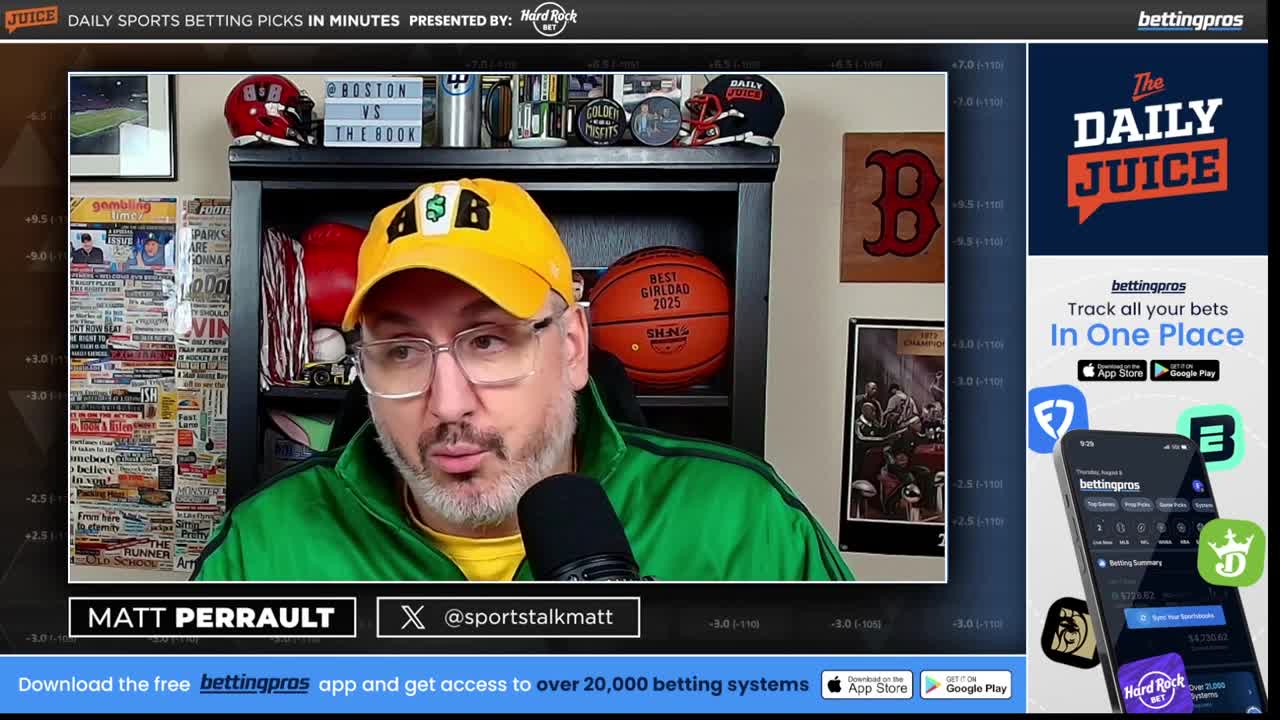
Task: Select the Game Picks tab
Action: [1173, 505]
